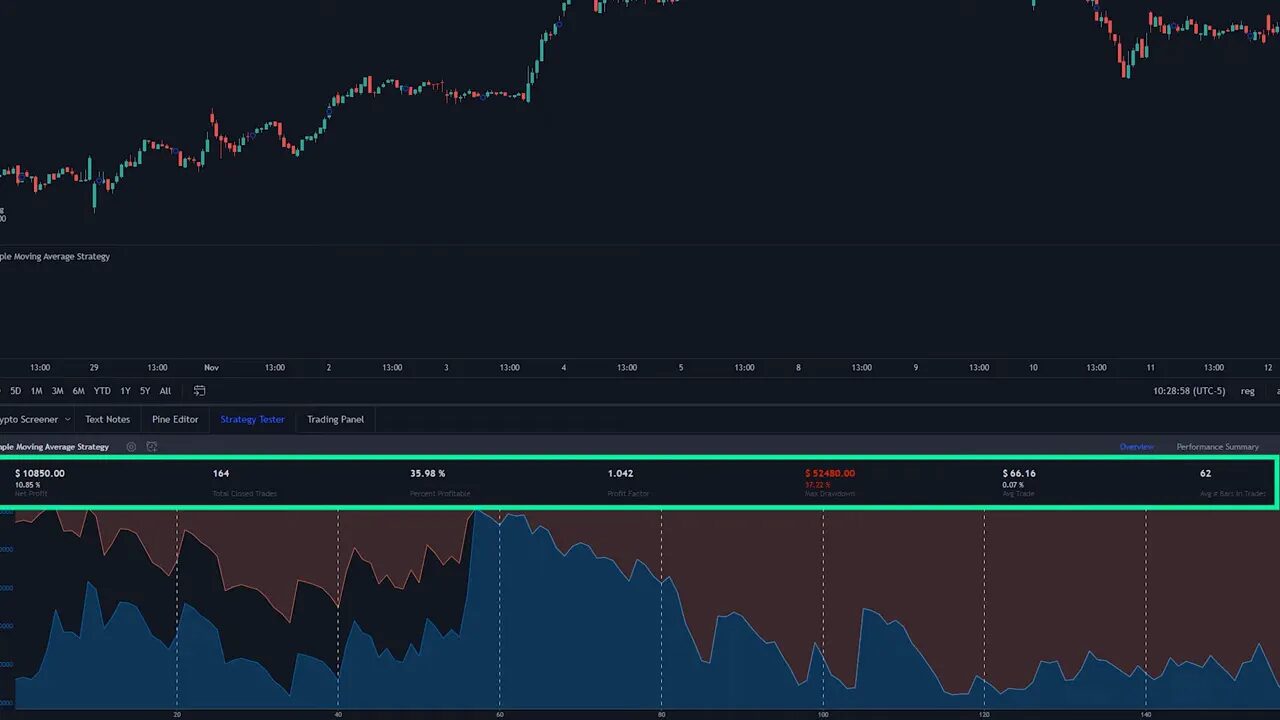
Task: Select the 1Y timeframe button
Action: pyautogui.click(x=124, y=390)
